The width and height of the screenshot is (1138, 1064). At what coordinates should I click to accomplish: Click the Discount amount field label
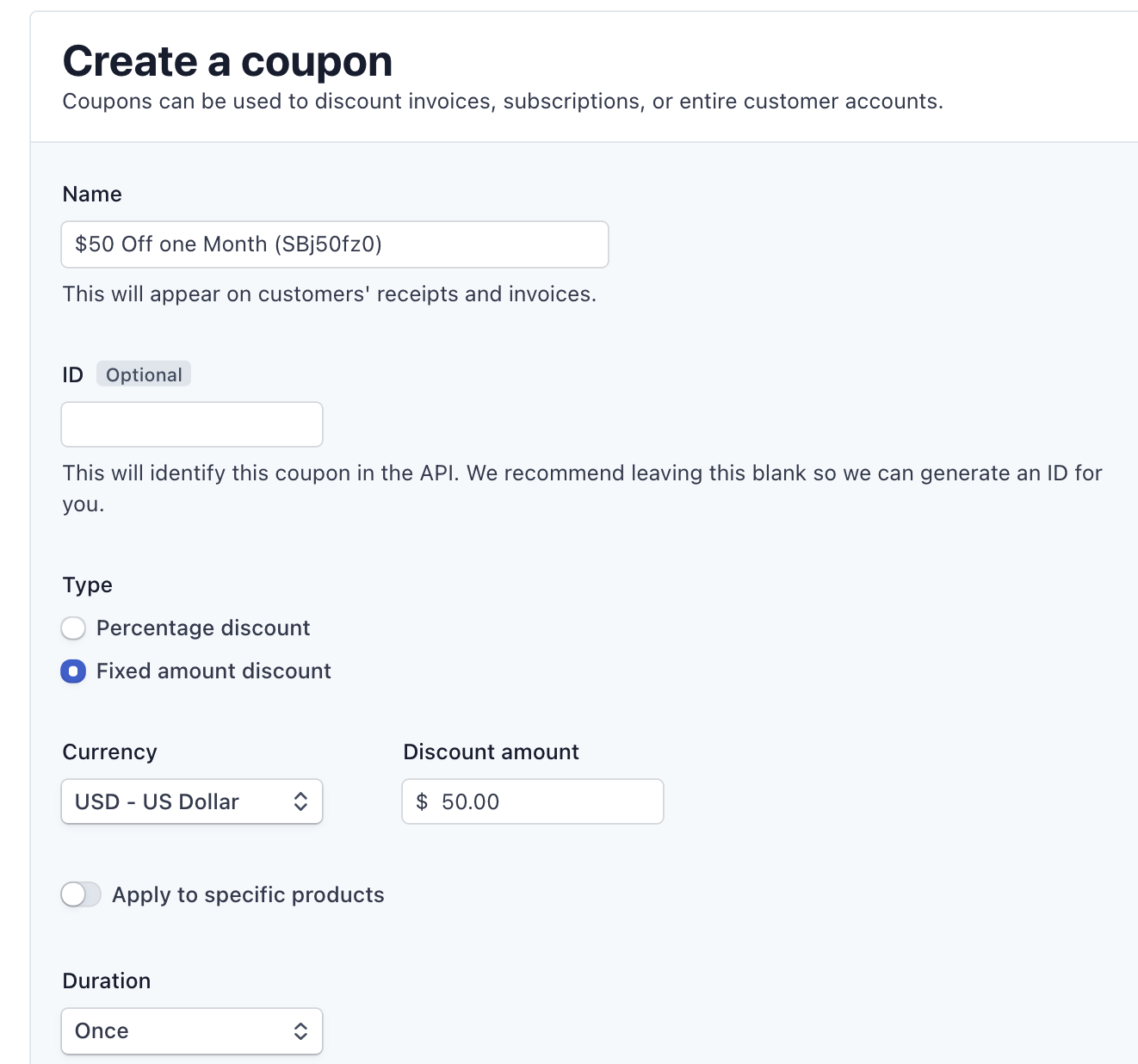pos(491,752)
